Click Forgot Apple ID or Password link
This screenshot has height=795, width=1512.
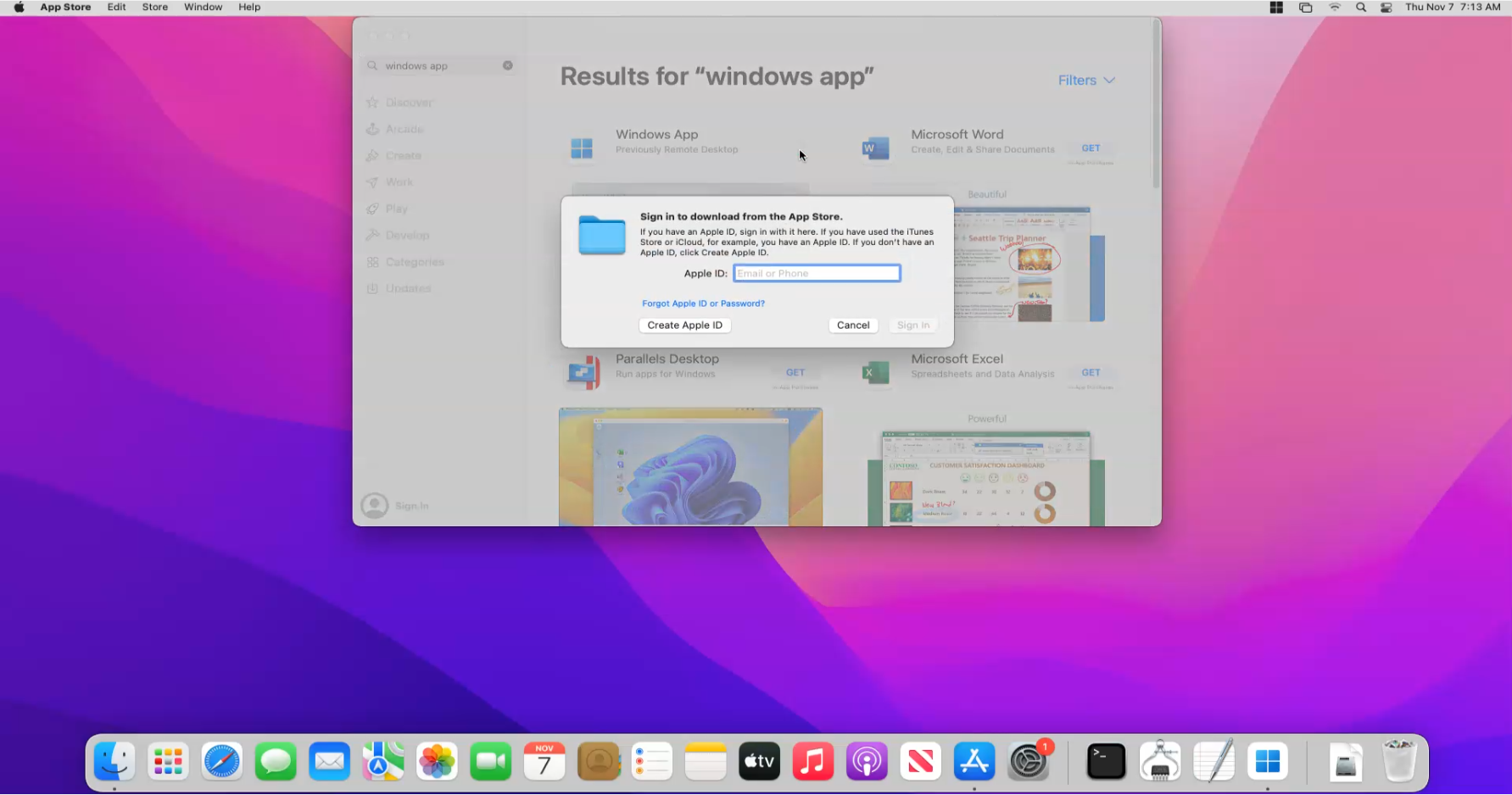point(703,303)
